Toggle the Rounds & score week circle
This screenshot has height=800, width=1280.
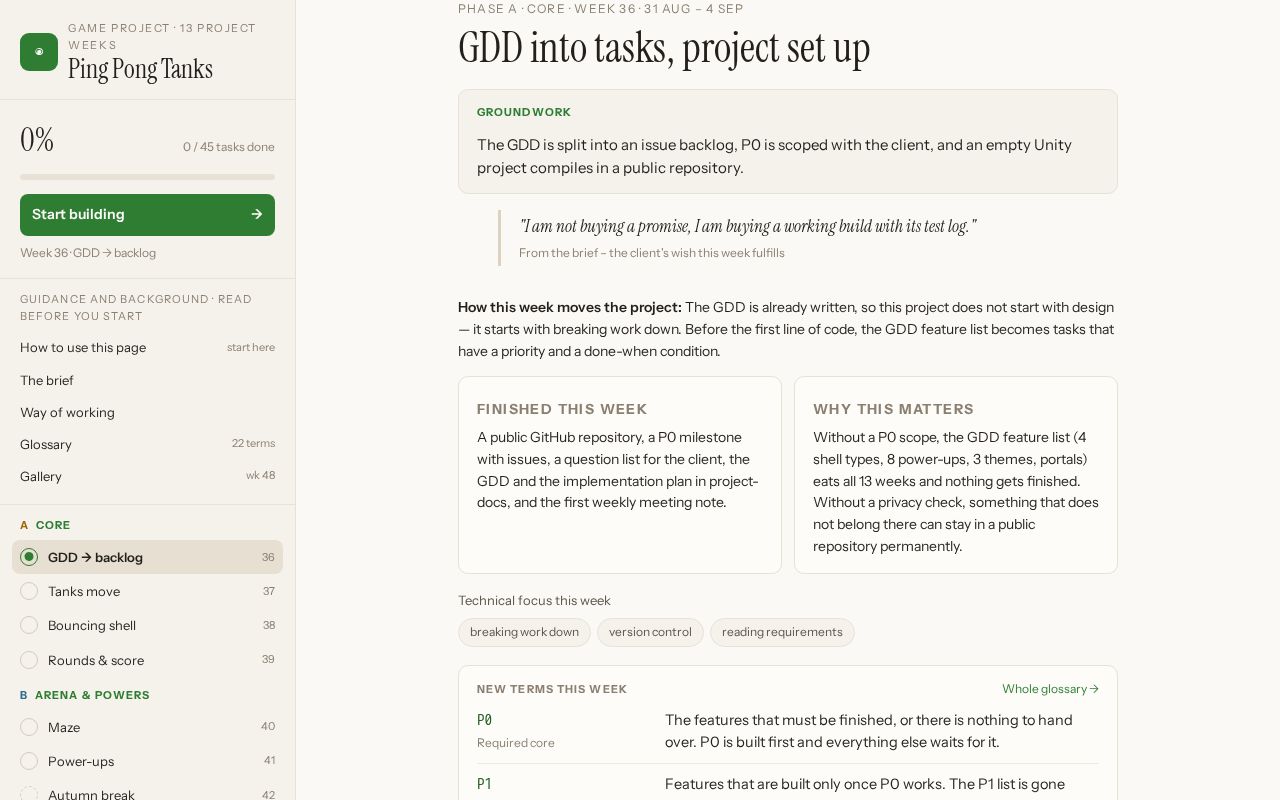coord(29,660)
